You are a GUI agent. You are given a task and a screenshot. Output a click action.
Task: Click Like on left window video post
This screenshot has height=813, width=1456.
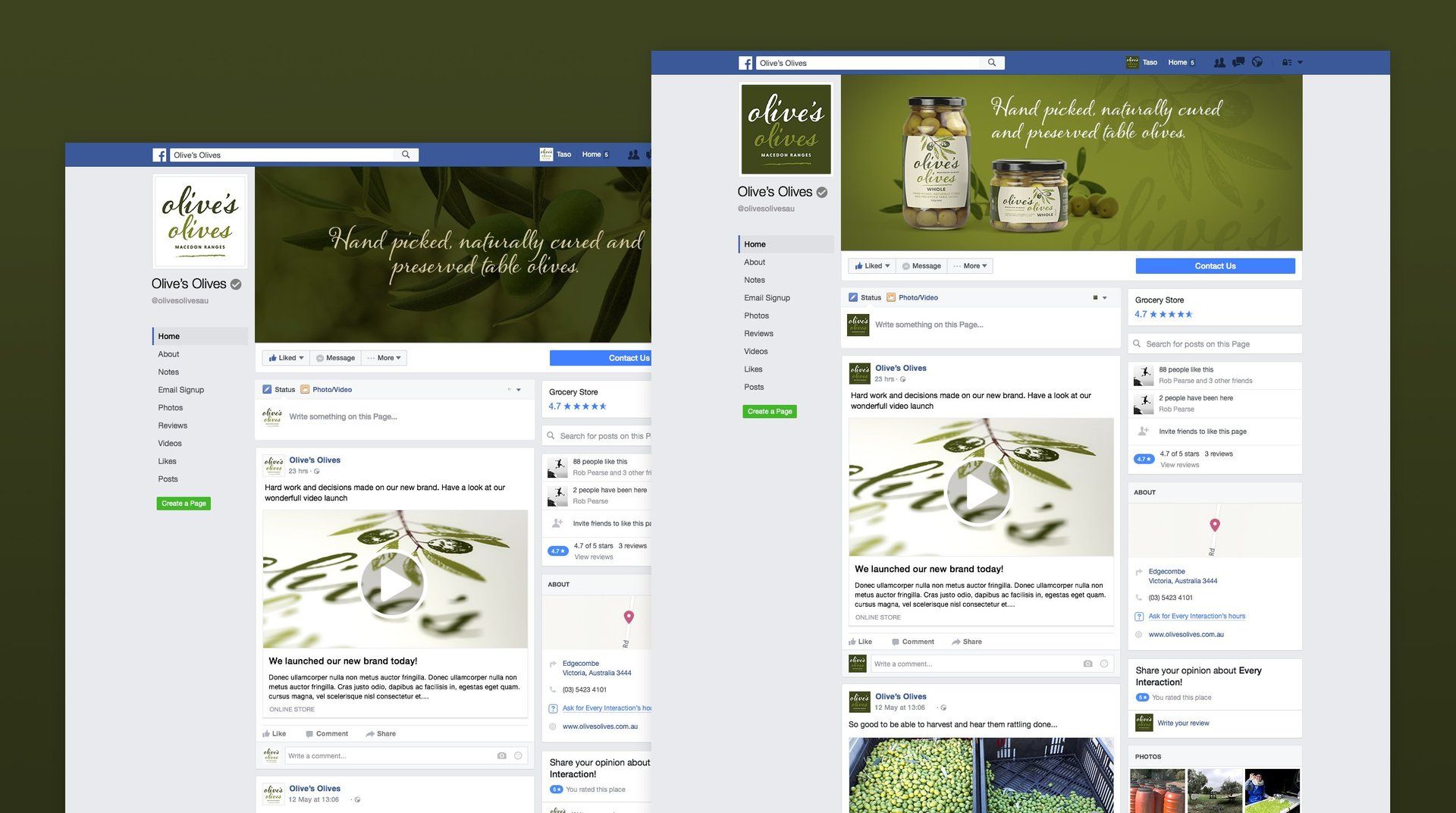(275, 733)
